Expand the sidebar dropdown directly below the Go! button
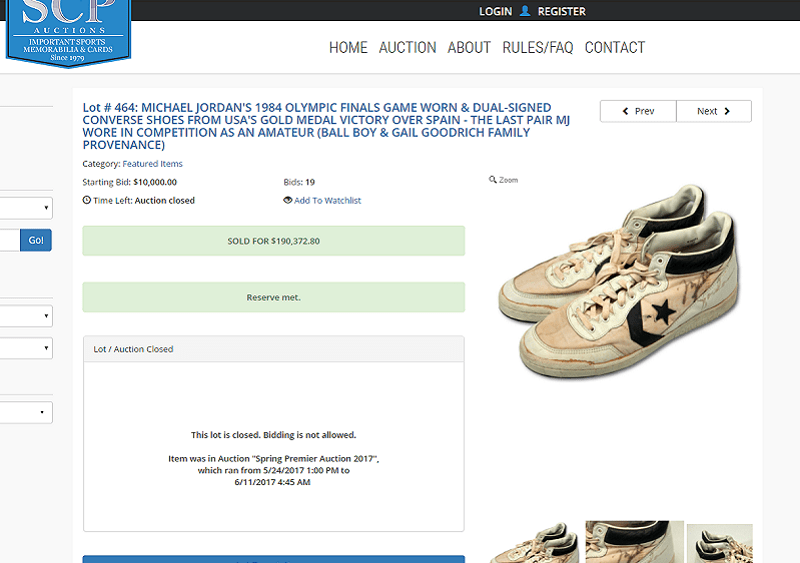Image resolution: width=800 pixels, height=563 pixels. click(x=26, y=316)
